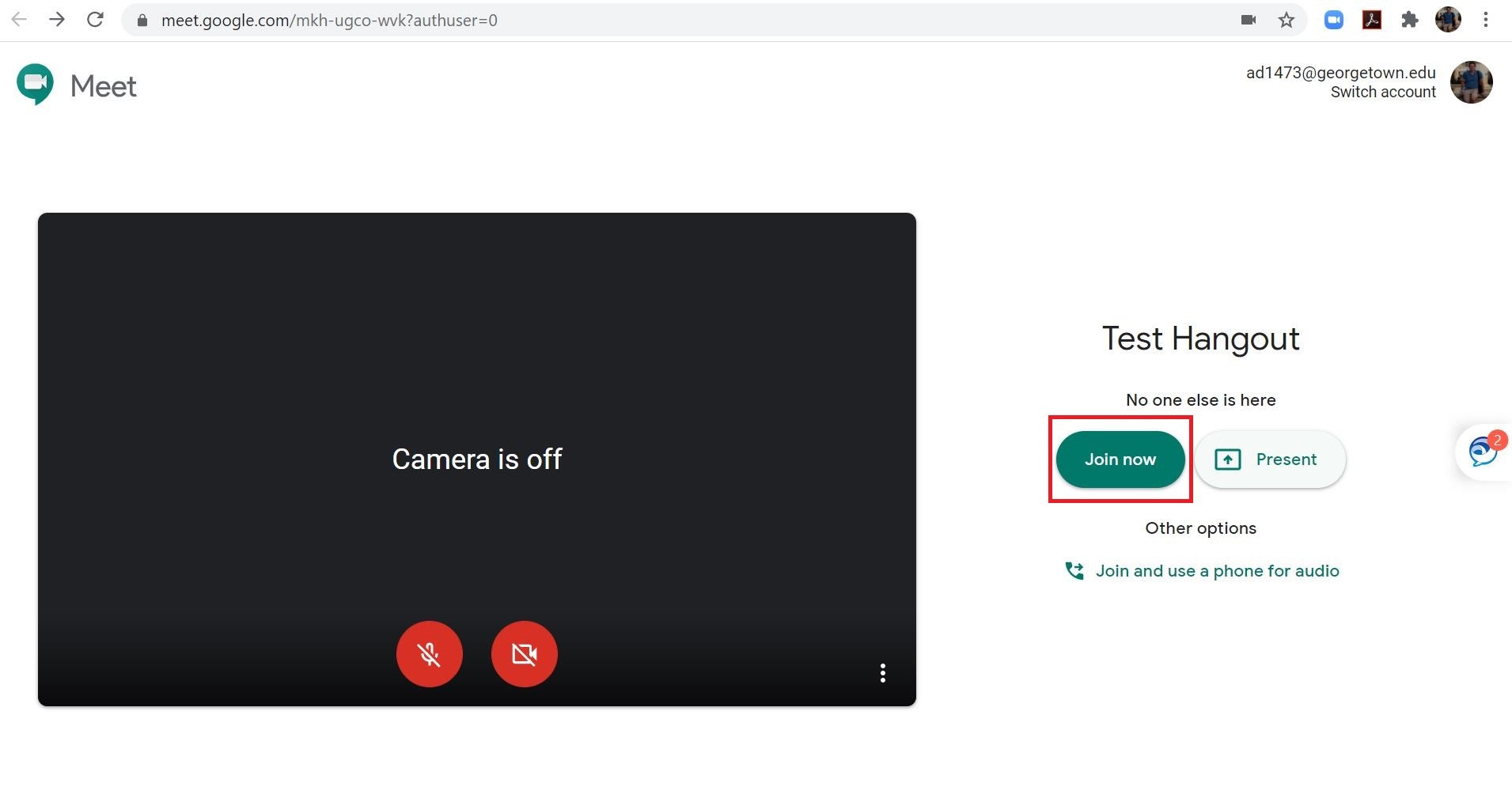Screen dimensions: 1512x798
Task: Click the No one else is here text
Action: (1200, 400)
